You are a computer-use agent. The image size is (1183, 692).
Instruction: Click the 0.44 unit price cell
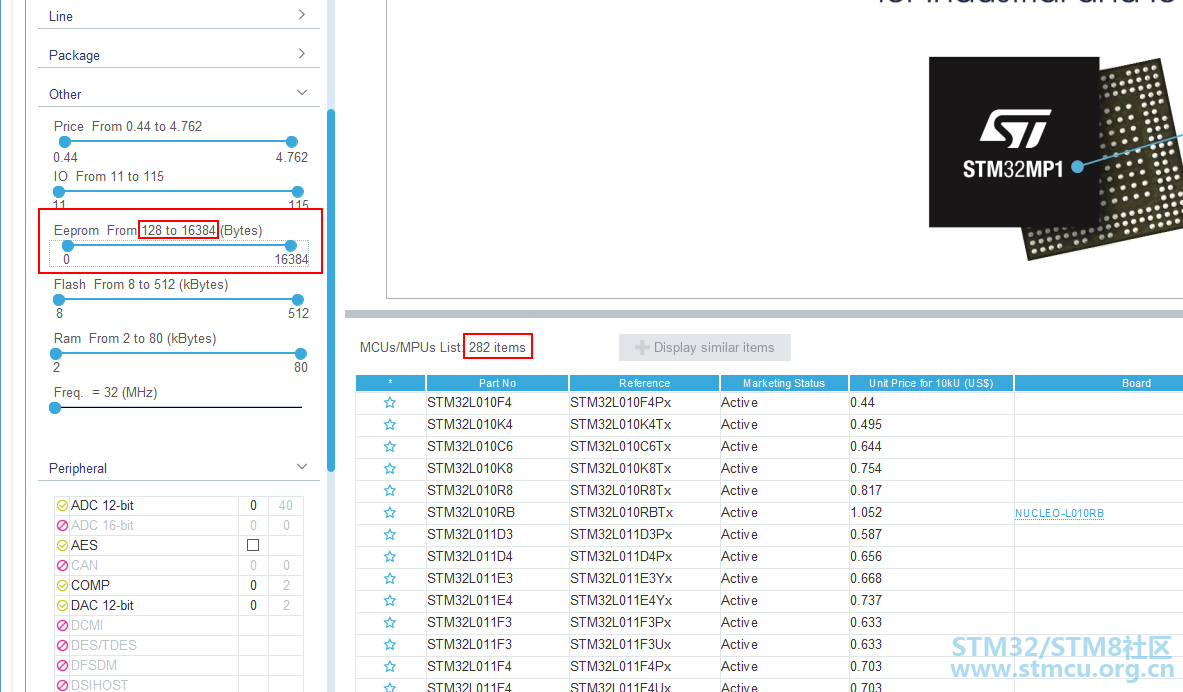pyautogui.click(x=931, y=403)
